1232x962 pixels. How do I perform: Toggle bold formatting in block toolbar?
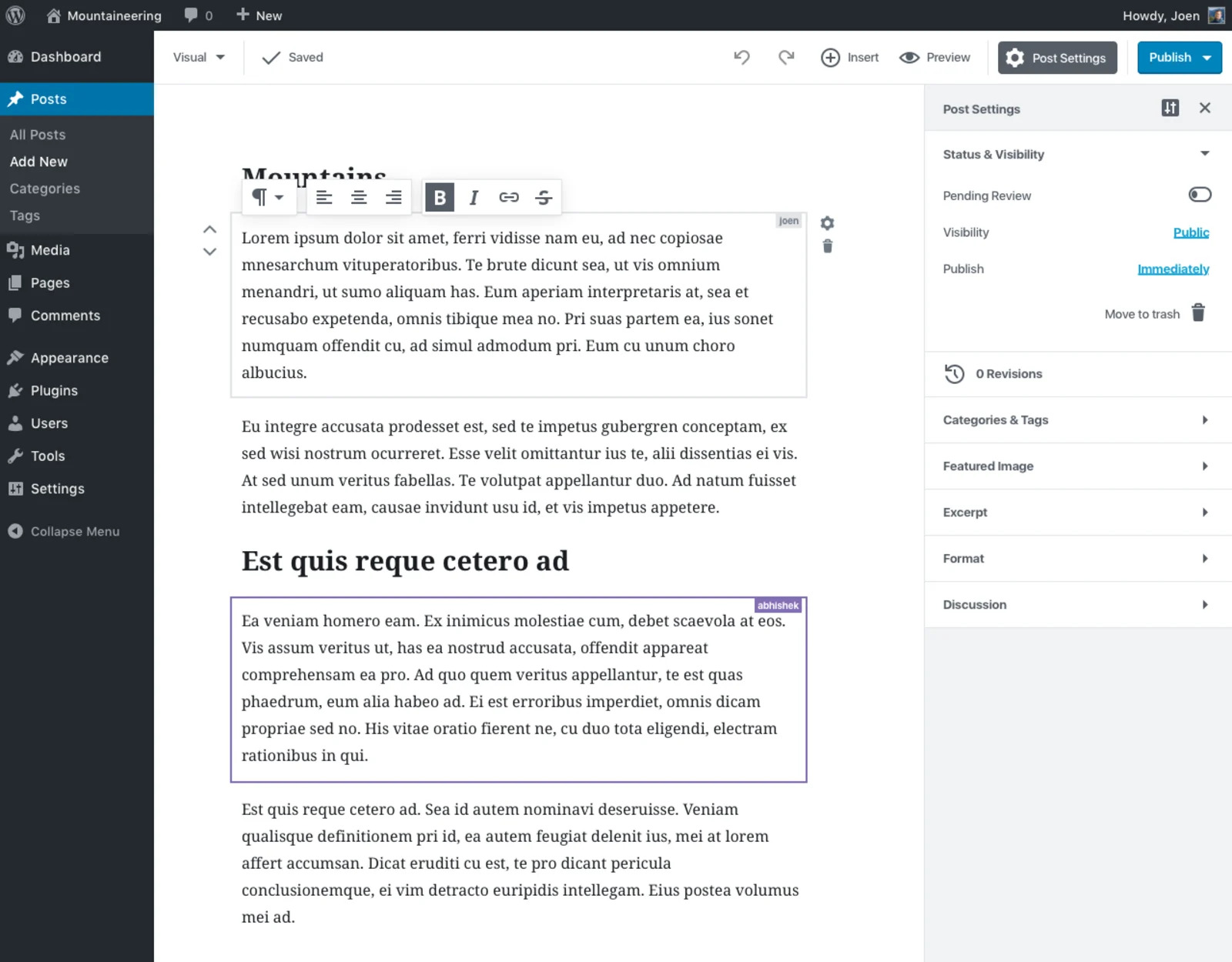point(440,198)
